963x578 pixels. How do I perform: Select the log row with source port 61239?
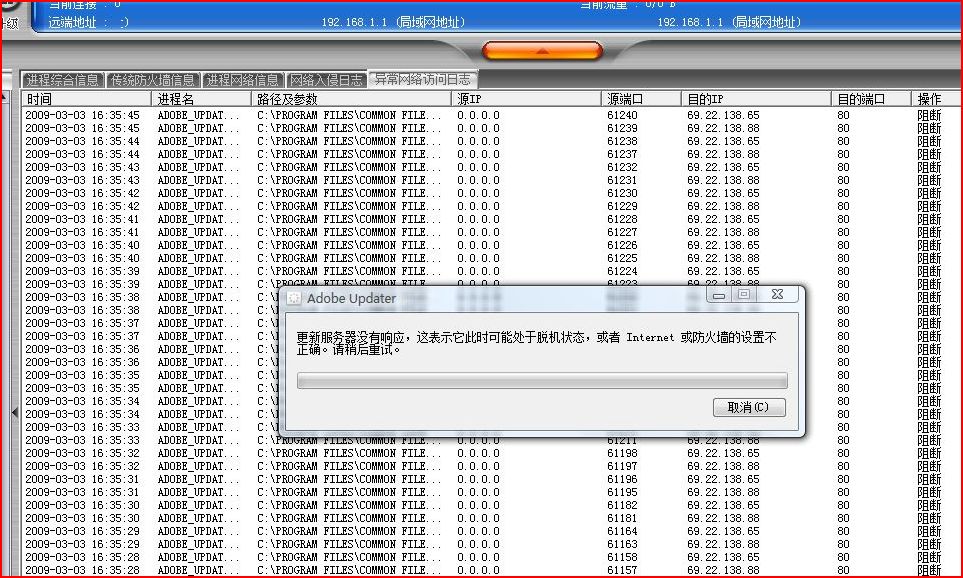point(491,128)
